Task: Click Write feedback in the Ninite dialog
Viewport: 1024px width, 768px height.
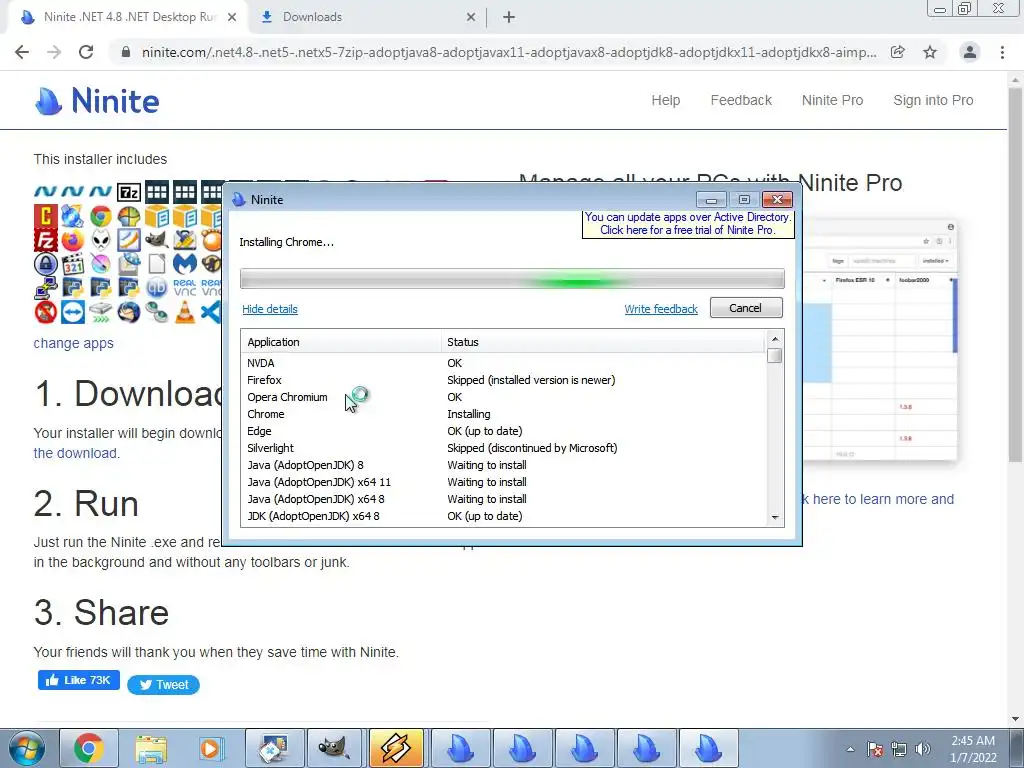Action: pyautogui.click(x=661, y=309)
